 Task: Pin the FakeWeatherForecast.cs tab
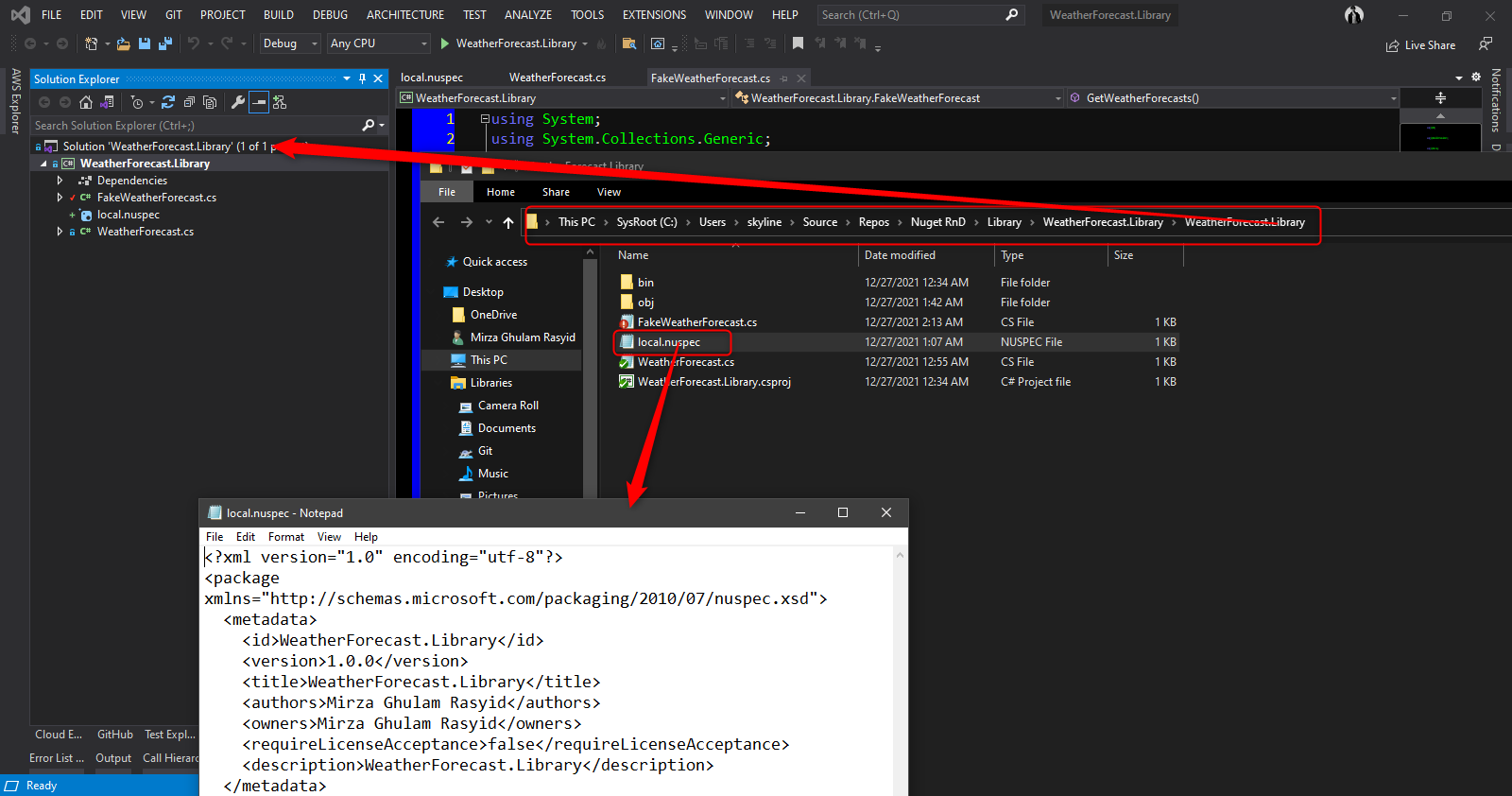coord(784,78)
